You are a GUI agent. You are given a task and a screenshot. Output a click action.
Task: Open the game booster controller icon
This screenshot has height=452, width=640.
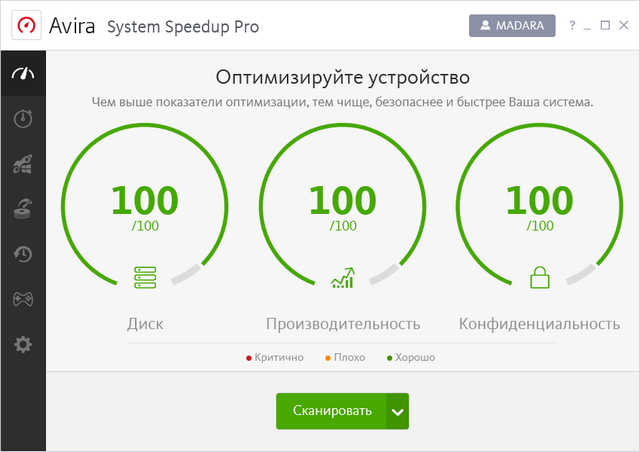[23, 299]
